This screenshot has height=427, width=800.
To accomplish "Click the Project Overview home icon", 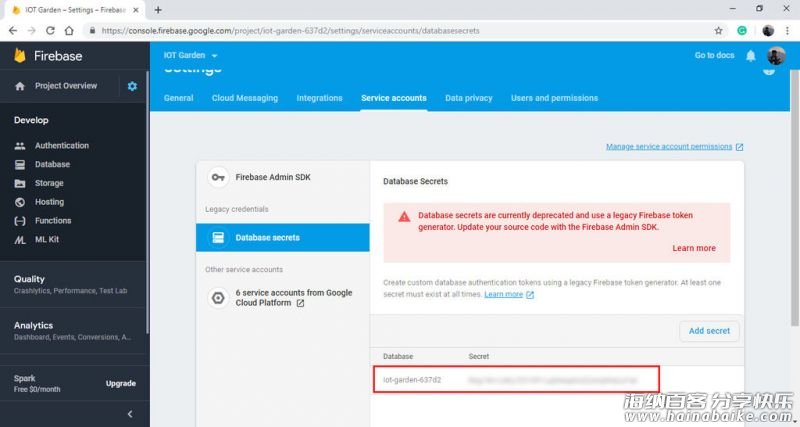I will tap(20, 86).
